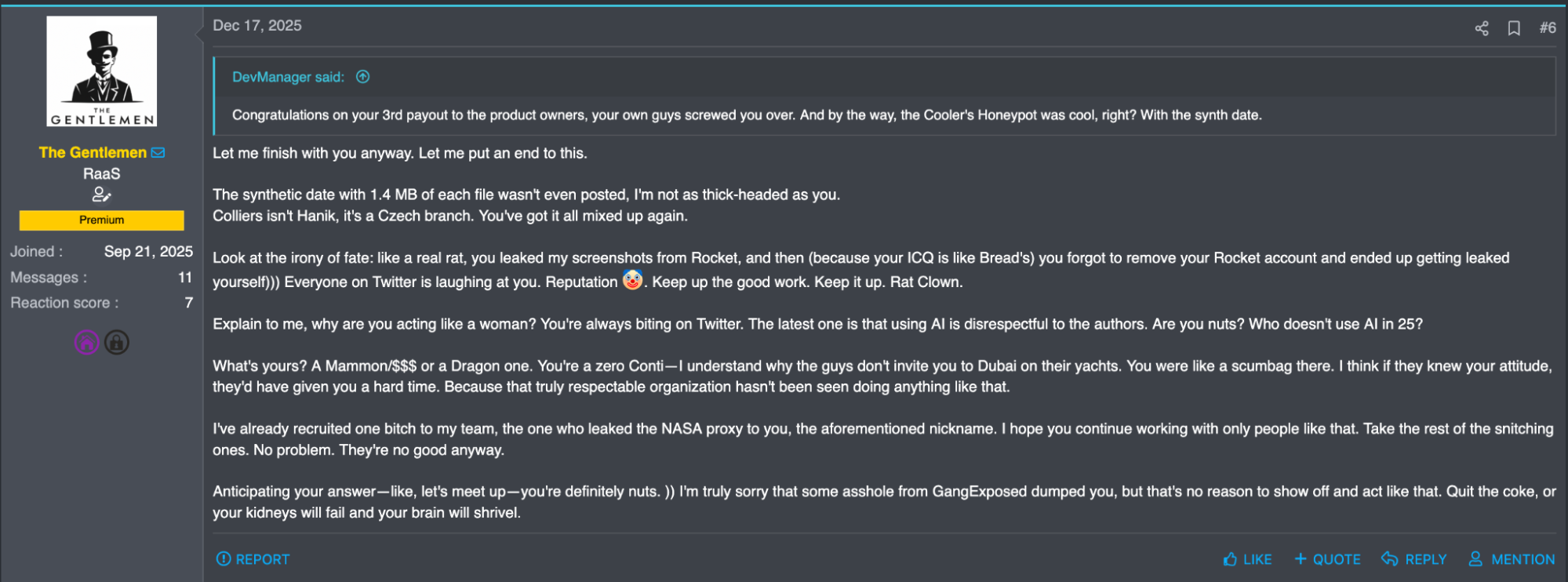
Task: Mention the post author
Action: [1512, 559]
